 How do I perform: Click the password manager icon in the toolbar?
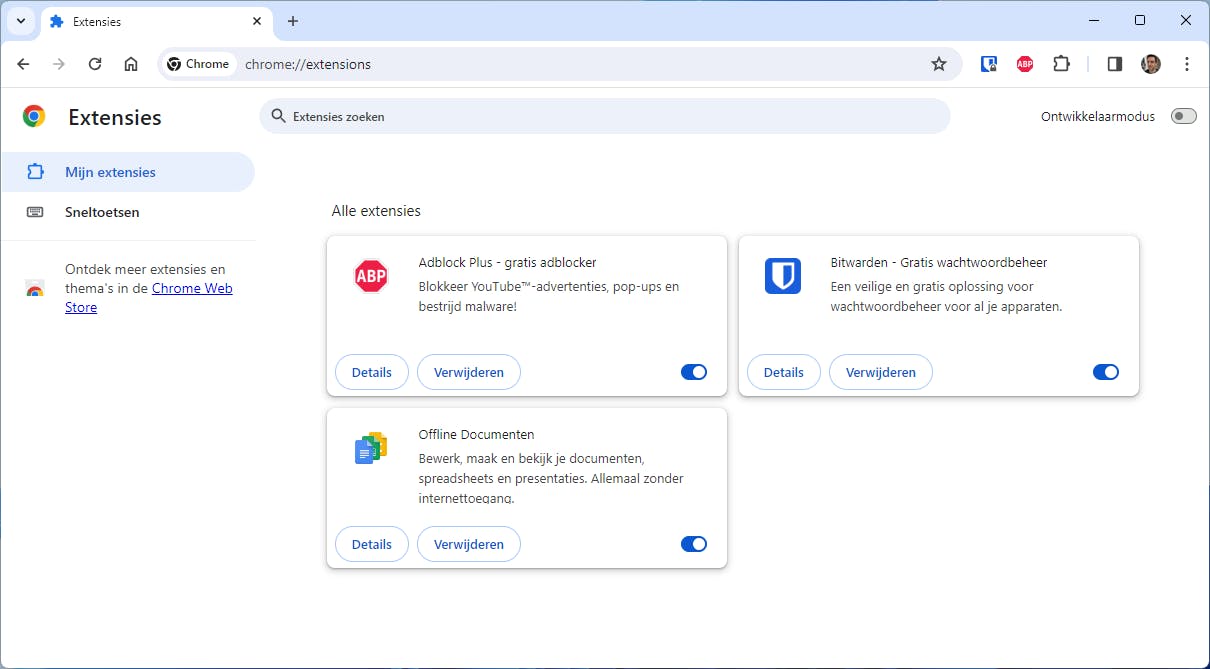click(x=988, y=63)
